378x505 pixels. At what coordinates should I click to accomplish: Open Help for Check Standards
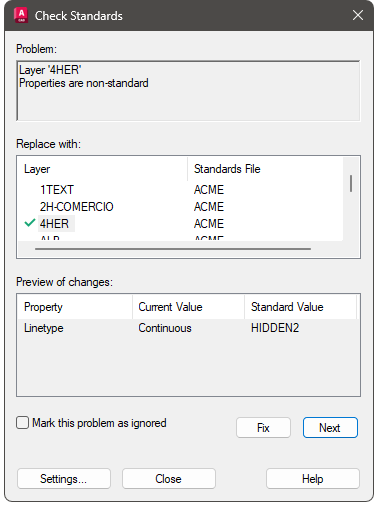click(313, 479)
